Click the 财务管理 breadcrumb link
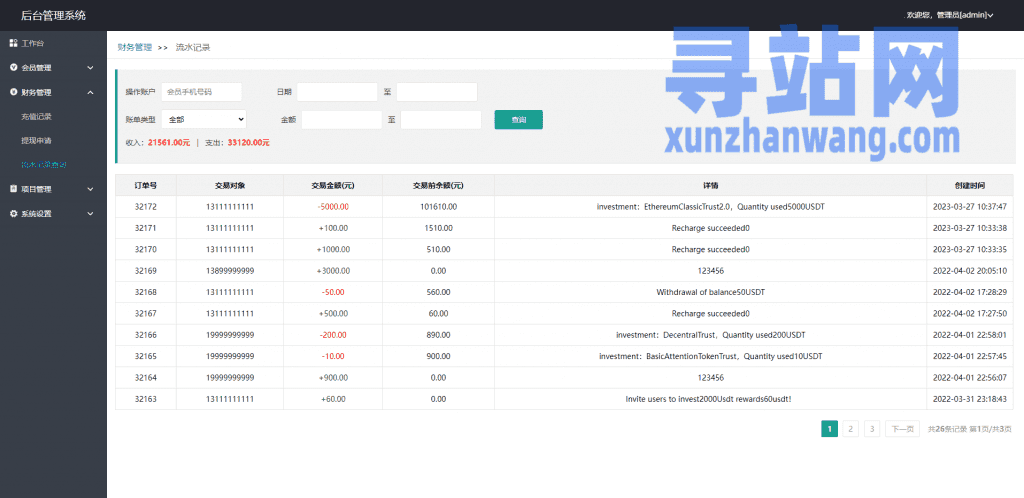Screen dimensions: 1024x498 pos(135,47)
